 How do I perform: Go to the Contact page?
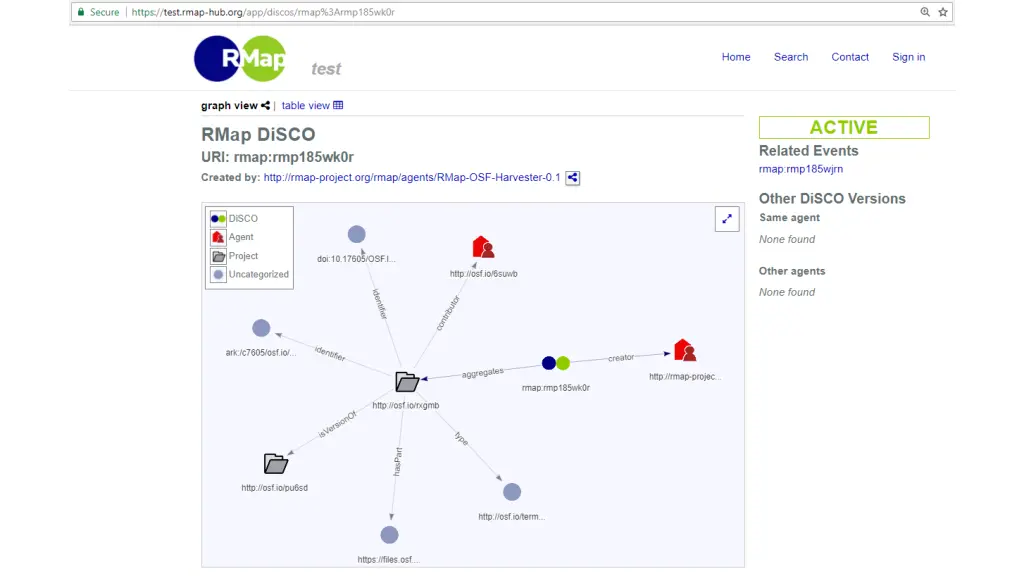point(850,57)
